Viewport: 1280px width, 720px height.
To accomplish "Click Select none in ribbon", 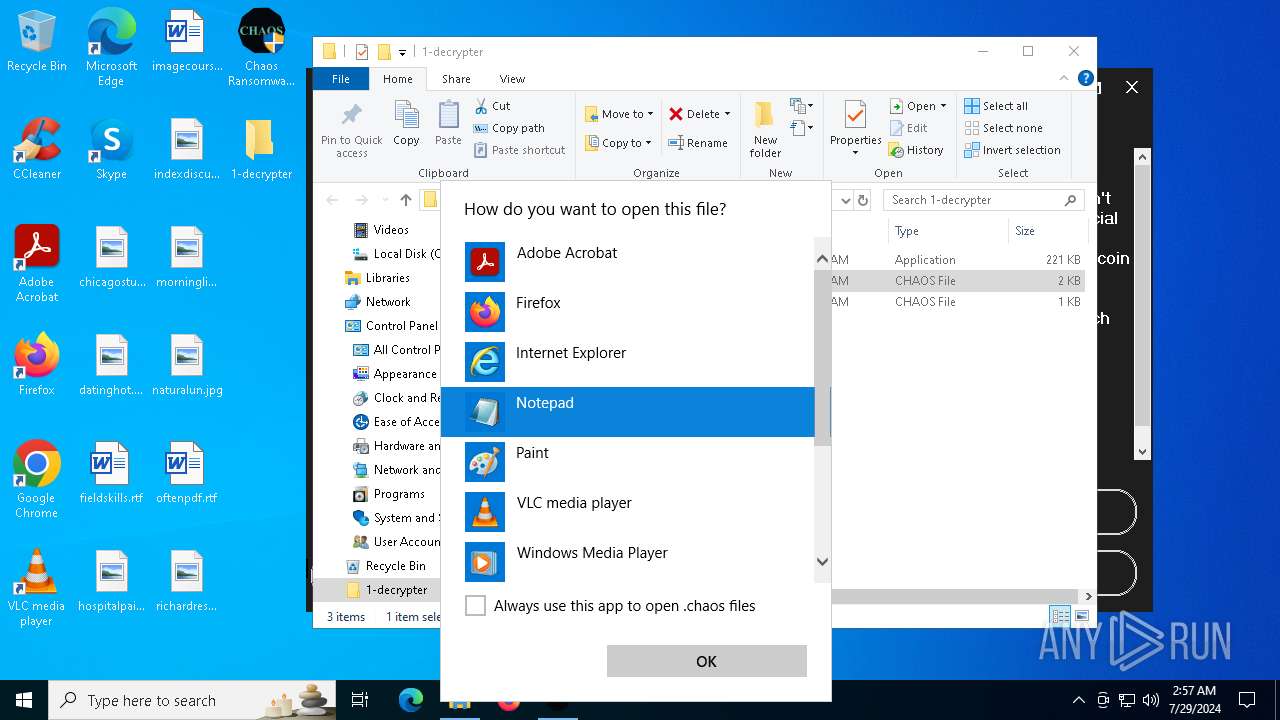I will [x=1003, y=128].
